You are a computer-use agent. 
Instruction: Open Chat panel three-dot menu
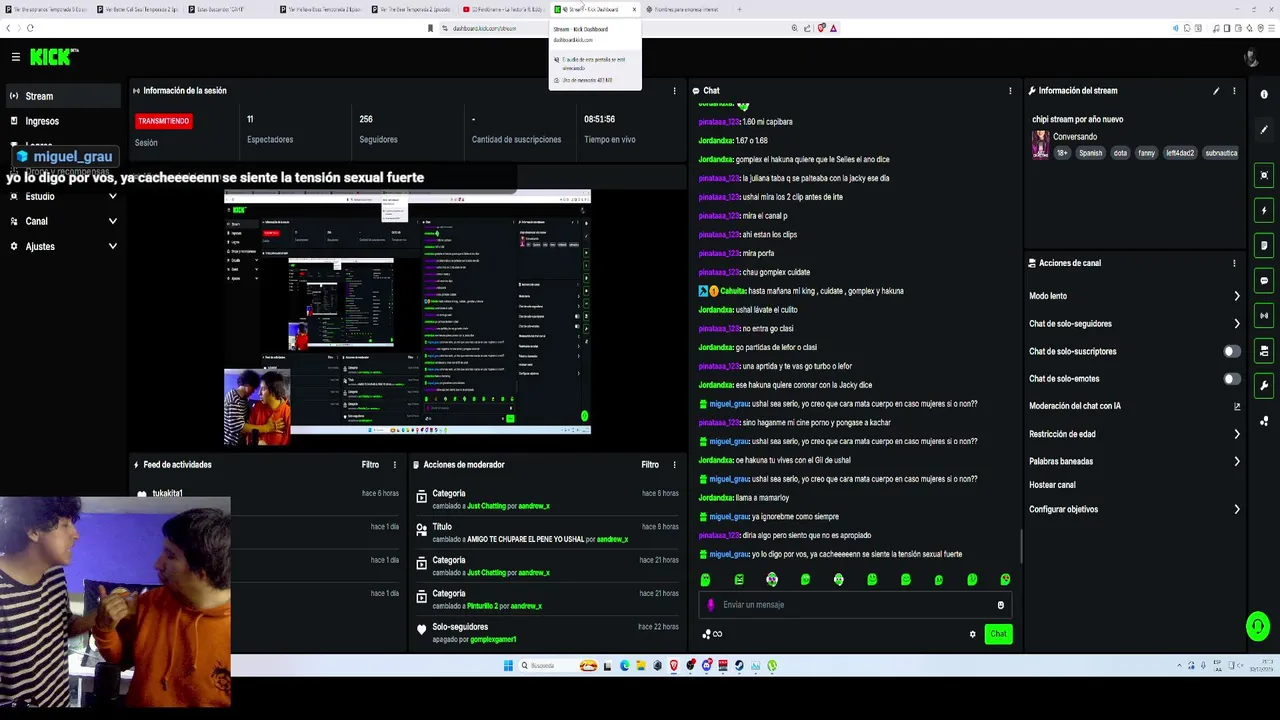click(1010, 91)
